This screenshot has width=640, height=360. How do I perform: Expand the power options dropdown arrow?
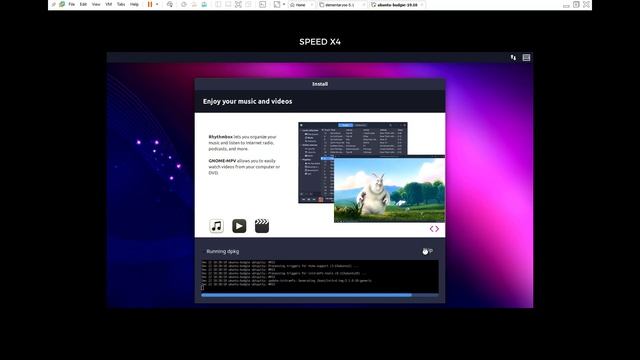click(x=157, y=4)
